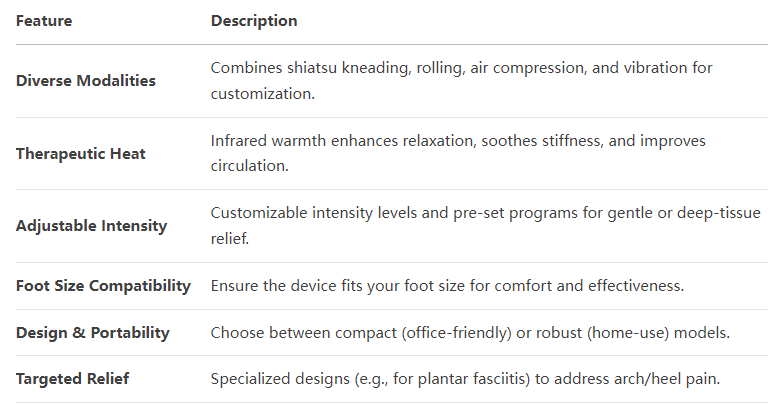The height and width of the screenshot is (405, 772).
Task: Select the Targeted Relief feature label
Action: (72, 379)
